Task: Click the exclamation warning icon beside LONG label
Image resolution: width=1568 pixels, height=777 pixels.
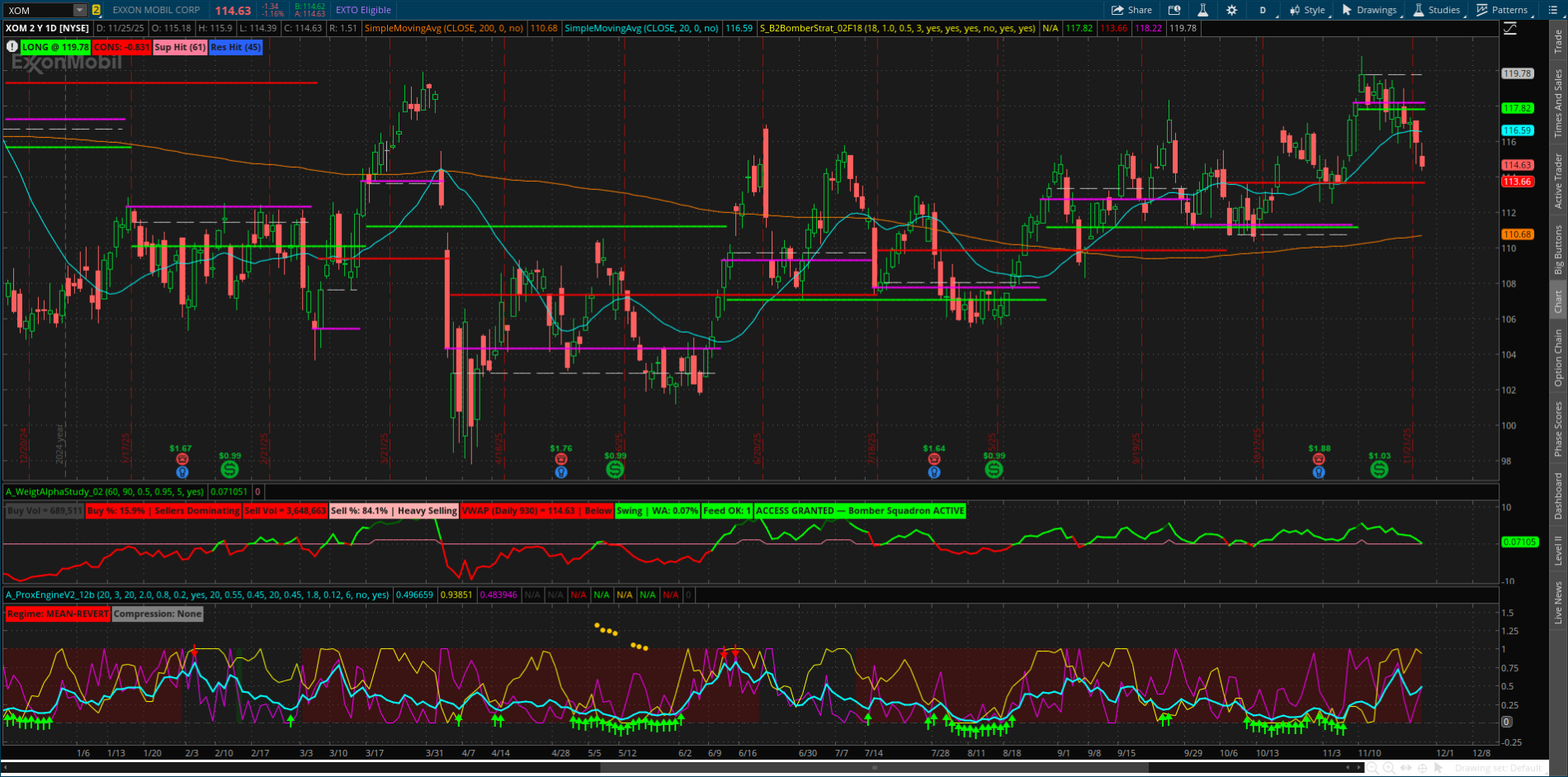Action: pyautogui.click(x=12, y=47)
